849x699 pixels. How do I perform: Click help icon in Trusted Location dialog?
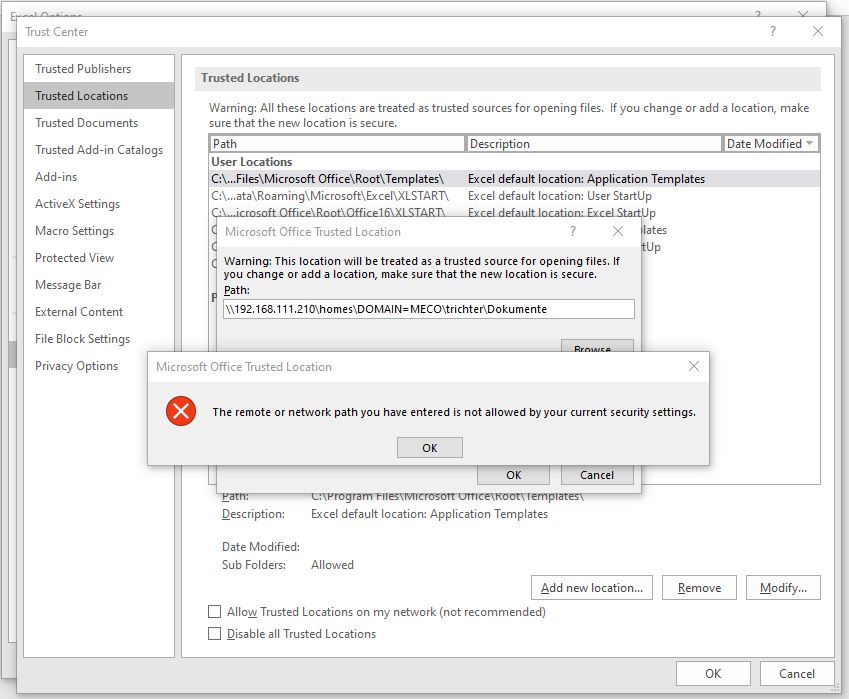point(573,231)
